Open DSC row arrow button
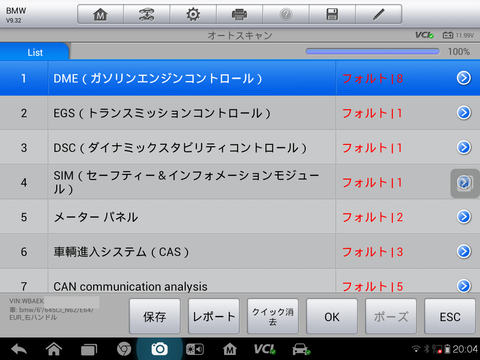The height and width of the screenshot is (360, 480). (464, 147)
